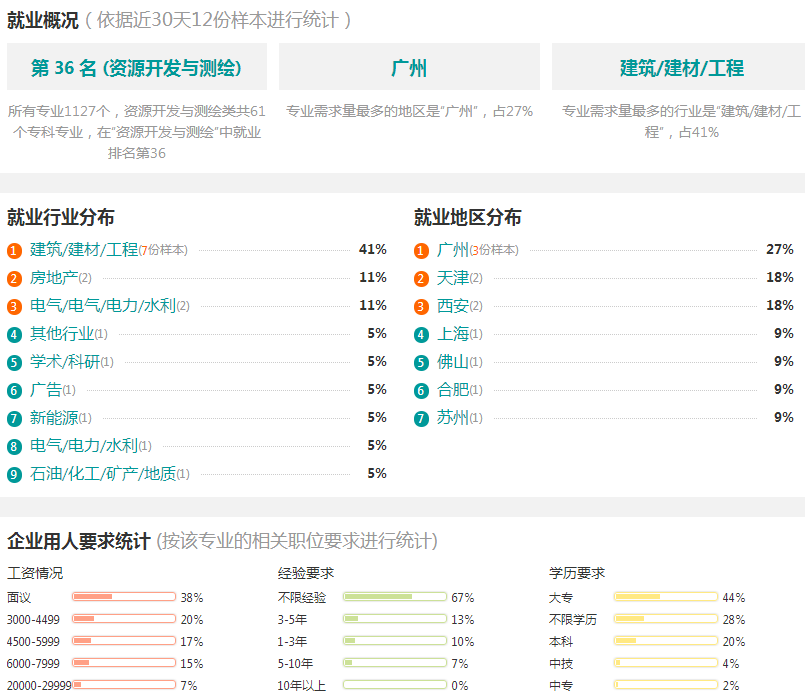Click the 企业用人要求统计 section heading

tap(79, 541)
